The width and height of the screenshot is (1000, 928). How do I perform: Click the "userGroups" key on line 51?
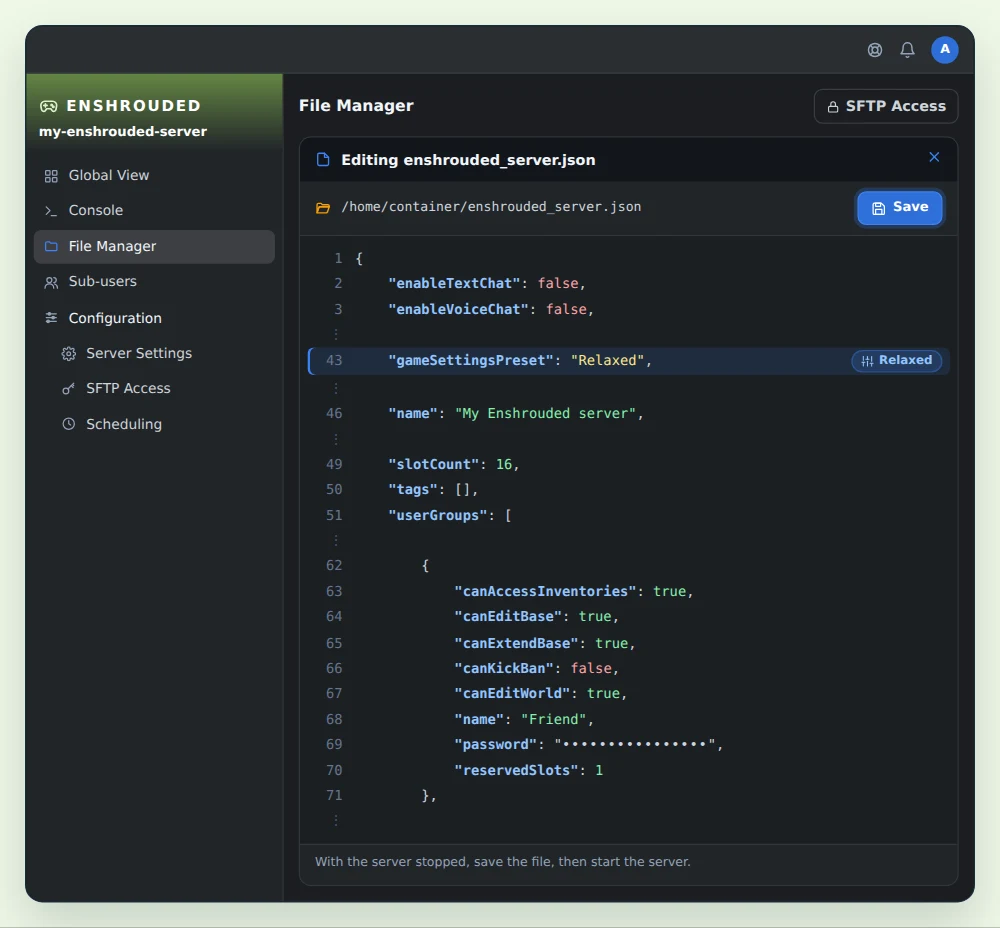(438, 515)
